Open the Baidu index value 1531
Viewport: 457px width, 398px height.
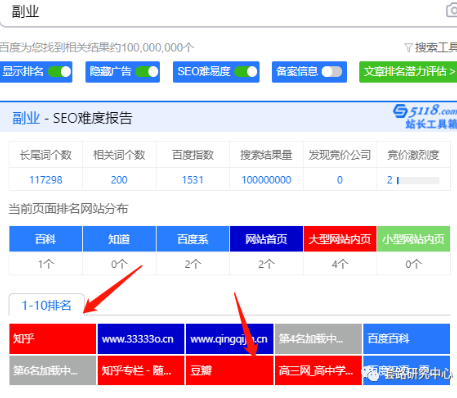click(x=192, y=180)
